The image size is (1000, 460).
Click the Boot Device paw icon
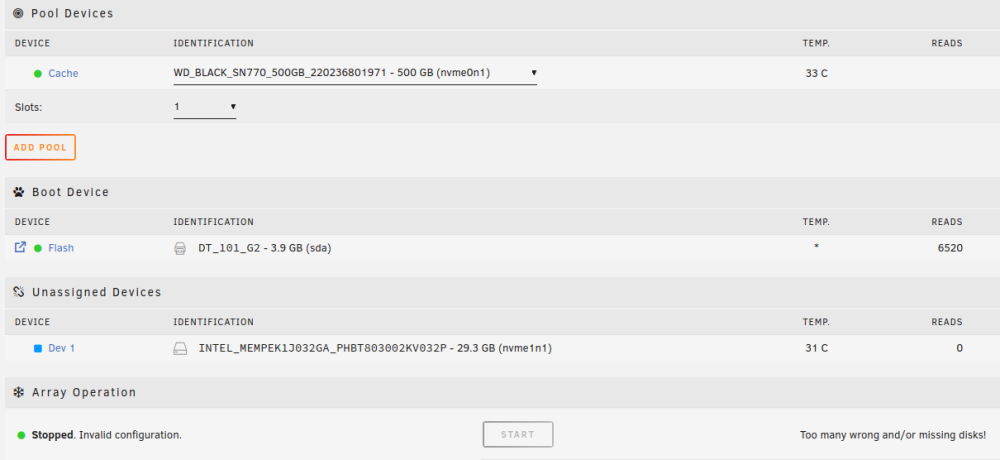tap(18, 191)
